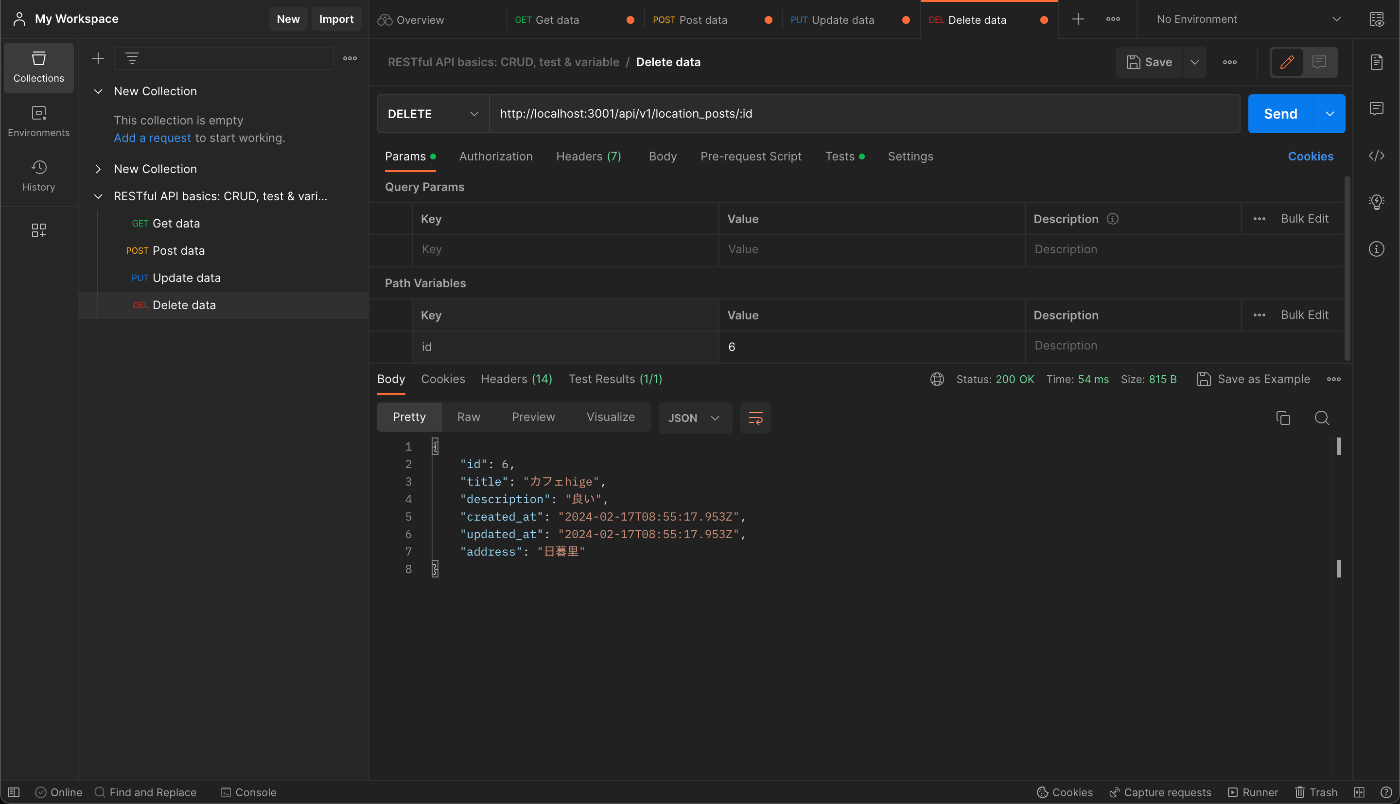Open response more options ellipsis
The width and height of the screenshot is (1400, 804).
(x=1334, y=379)
